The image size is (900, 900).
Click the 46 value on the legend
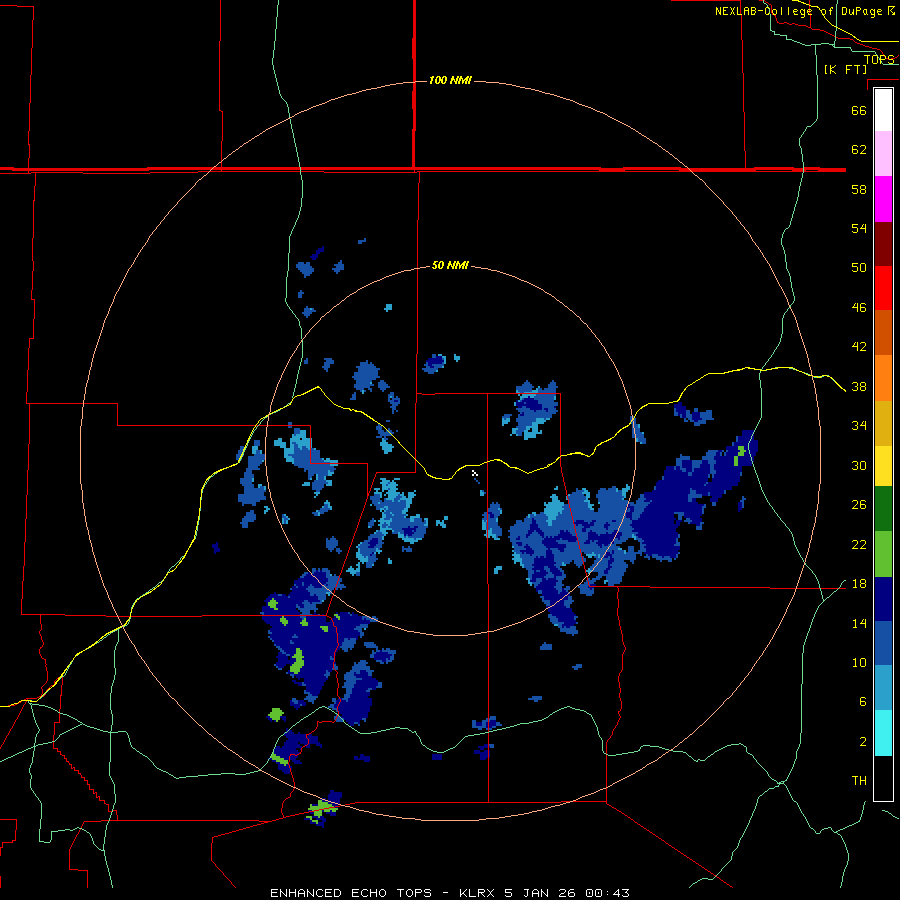point(859,307)
